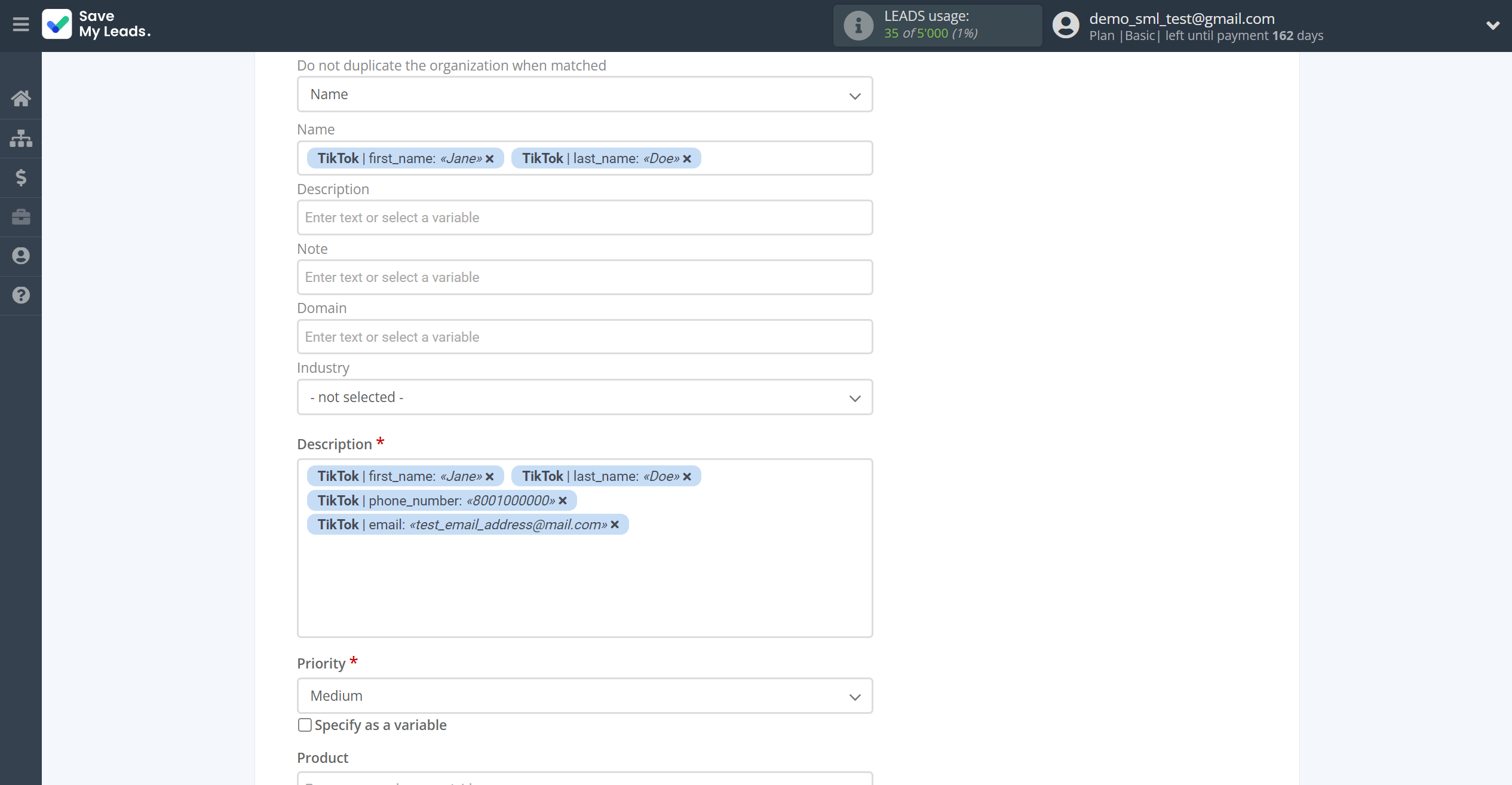Click the Plan Basic payment days text
The image size is (1512, 785).
[x=1206, y=36]
